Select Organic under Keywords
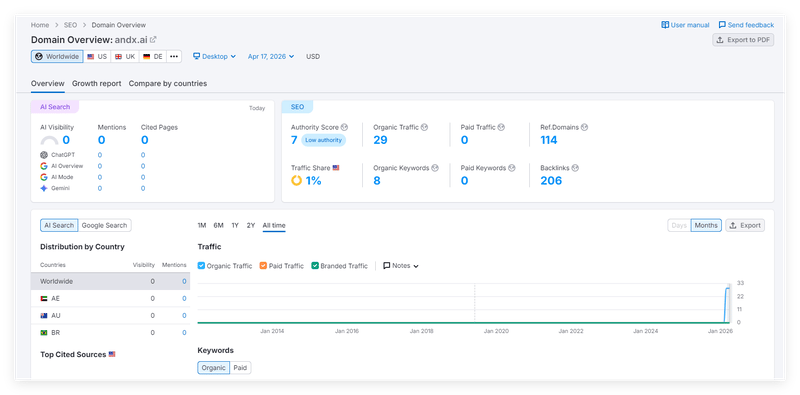The width and height of the screenshot is (800, 395). point(214,368)
